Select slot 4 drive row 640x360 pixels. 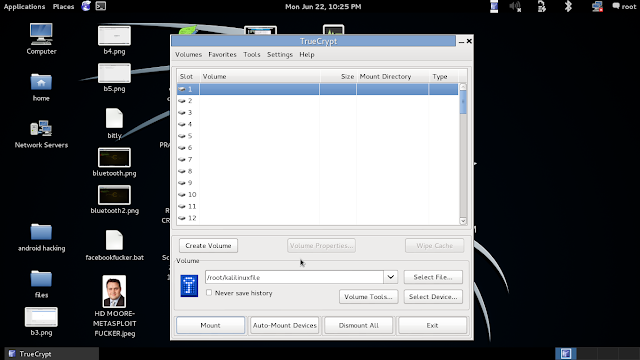point(318,124)
